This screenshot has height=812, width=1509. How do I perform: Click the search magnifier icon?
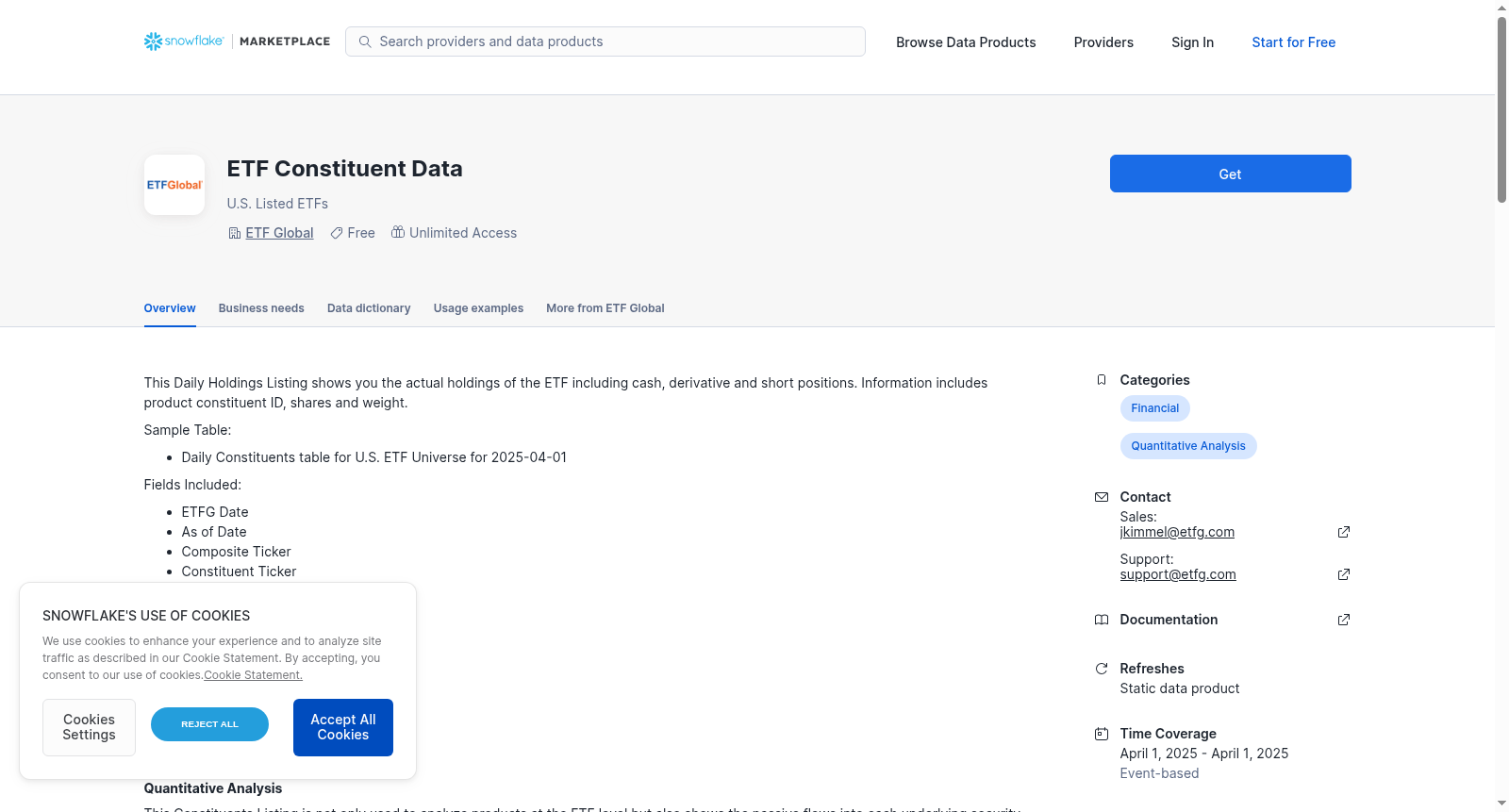[x=365, y=41]
